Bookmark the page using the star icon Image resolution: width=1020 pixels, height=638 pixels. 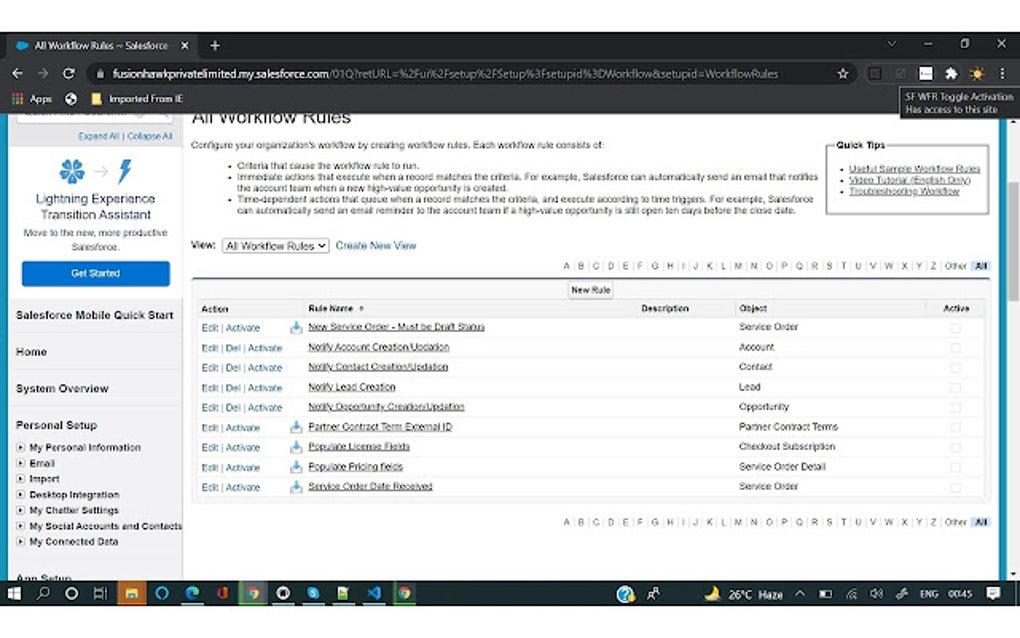tap(843, 73)
